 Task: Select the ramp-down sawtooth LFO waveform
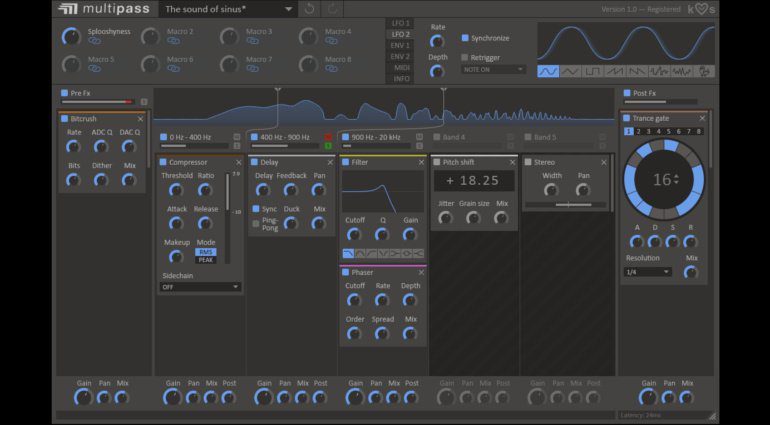[x=636, y=72]
